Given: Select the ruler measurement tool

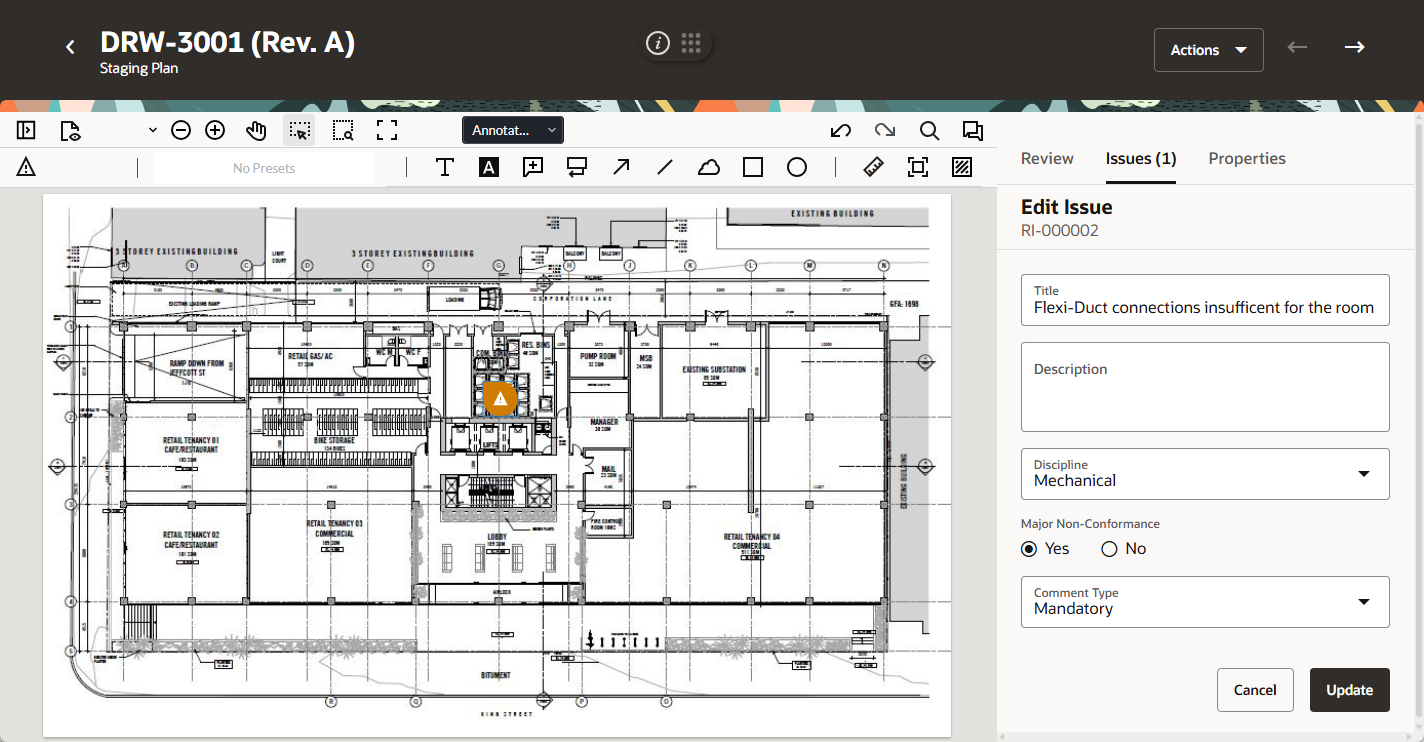Looking at the screenshot, I should pyautogui.click(x=874, y=167).
